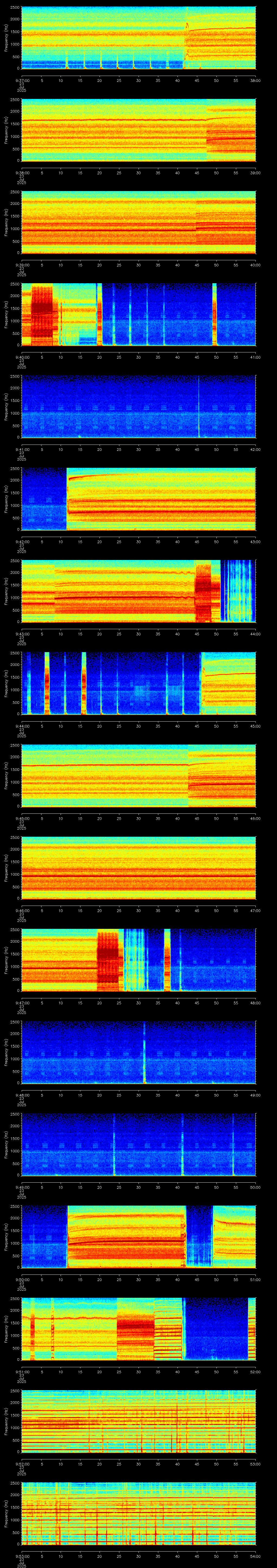Click the 50:00 end time label

pyautogui.click(x=255, y=1187)
